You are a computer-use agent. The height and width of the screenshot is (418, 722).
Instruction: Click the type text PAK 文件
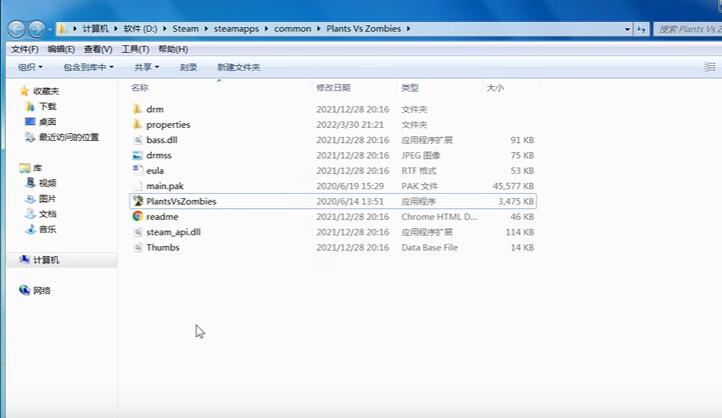pos(419,186)
